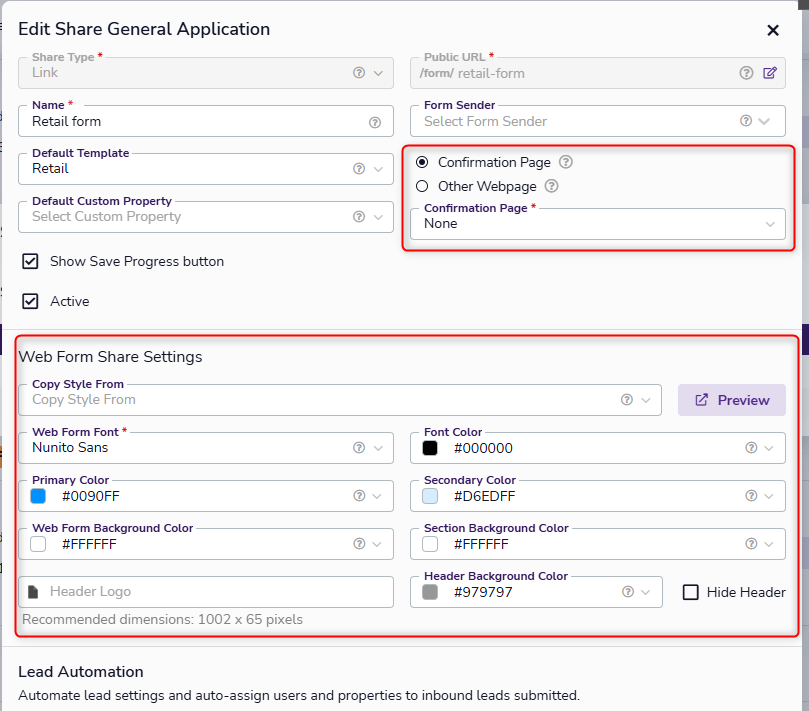Click help icon in Form Sender field

pos(746,121)
